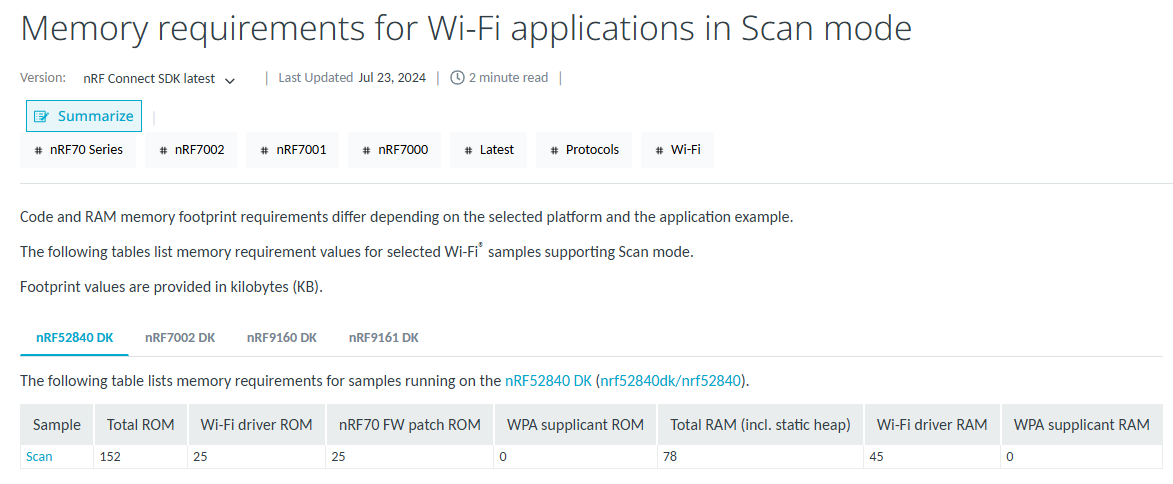This screenshot has height=484, width=1173.
Task: Click the Version label
Action: point(43,77)
